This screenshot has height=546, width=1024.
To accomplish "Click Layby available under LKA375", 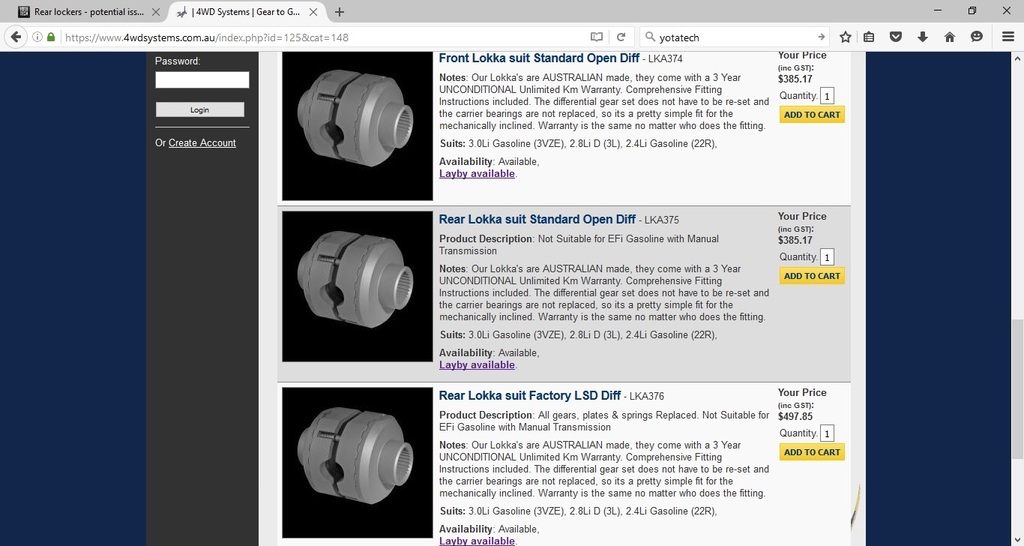I will tap(477, 365).
